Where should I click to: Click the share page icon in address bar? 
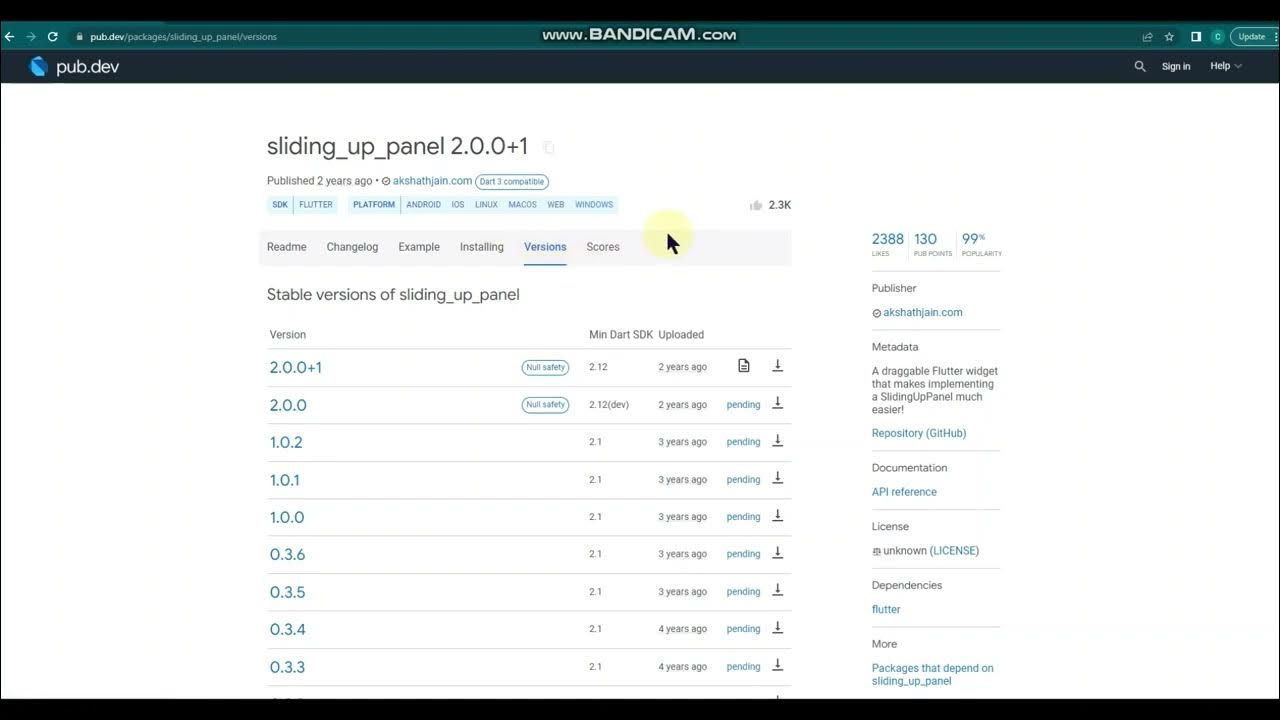(x=1147, y=36)
